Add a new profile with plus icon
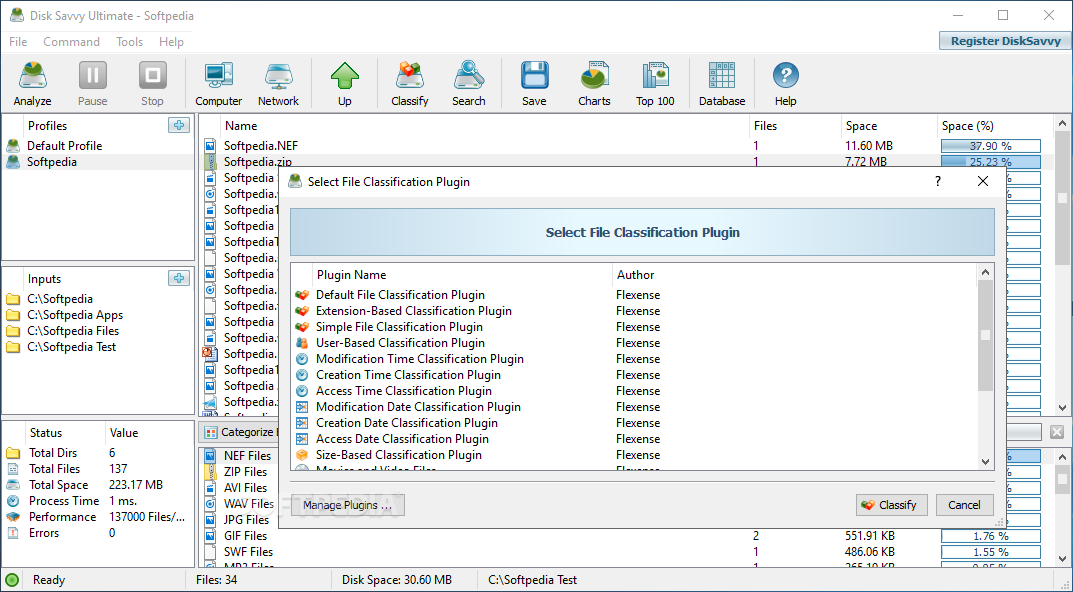 pyautogui.click(x=179, y=125)
